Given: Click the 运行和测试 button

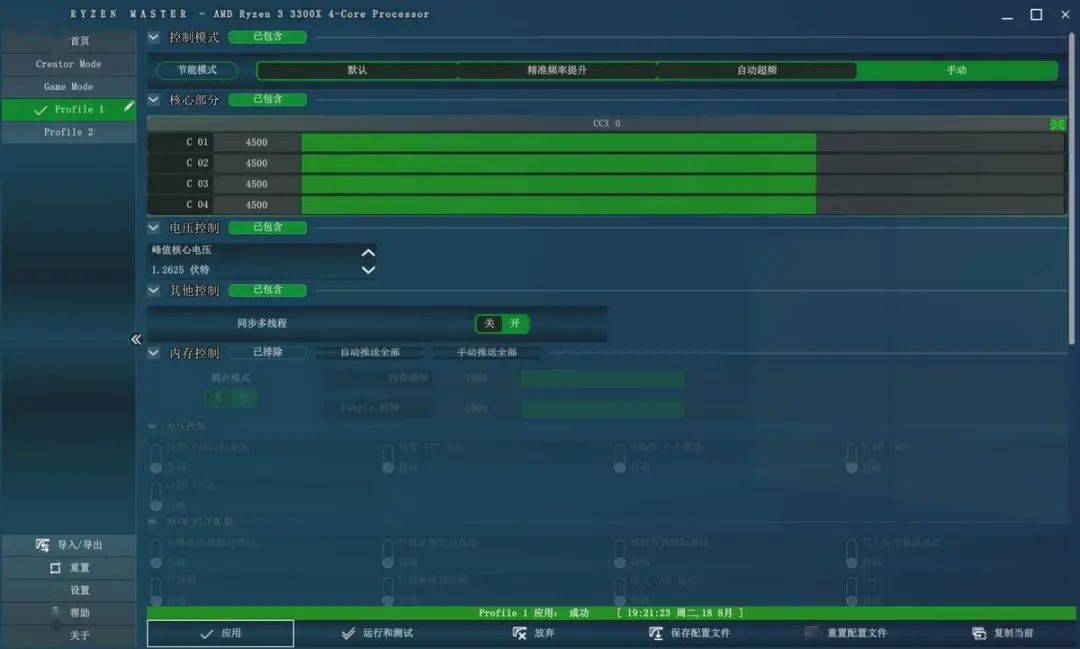Looking at the screenshot, I should [x=377, y=633].
